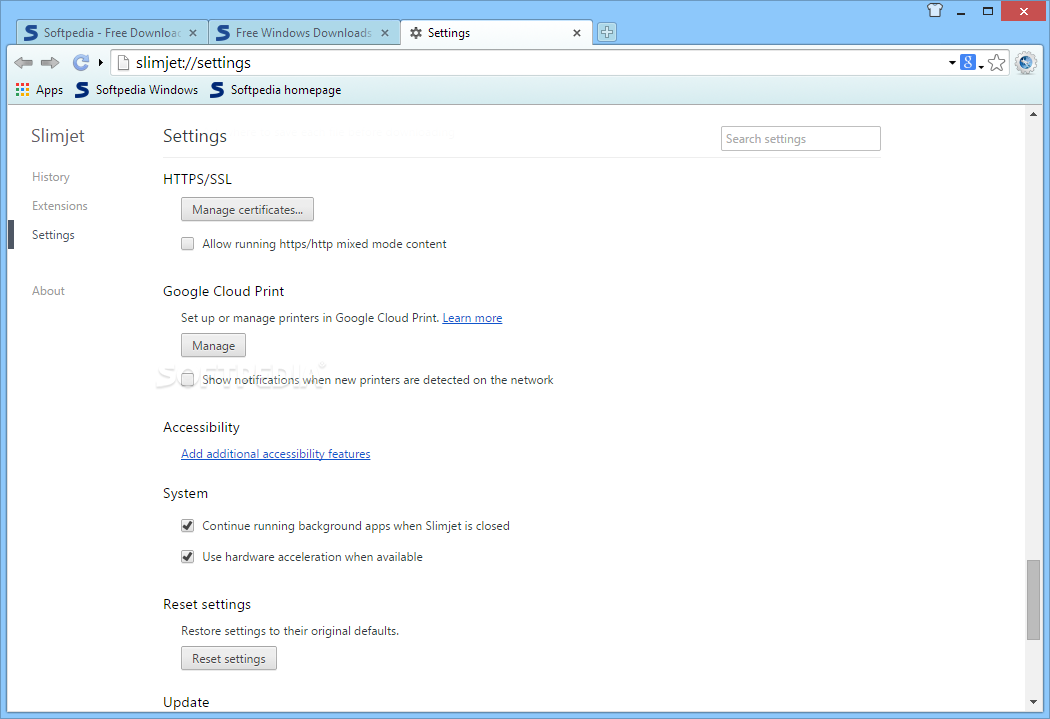
Task: Click the scrollbar up arrow
Action: pyautogui.click(x=1033, y=114)
